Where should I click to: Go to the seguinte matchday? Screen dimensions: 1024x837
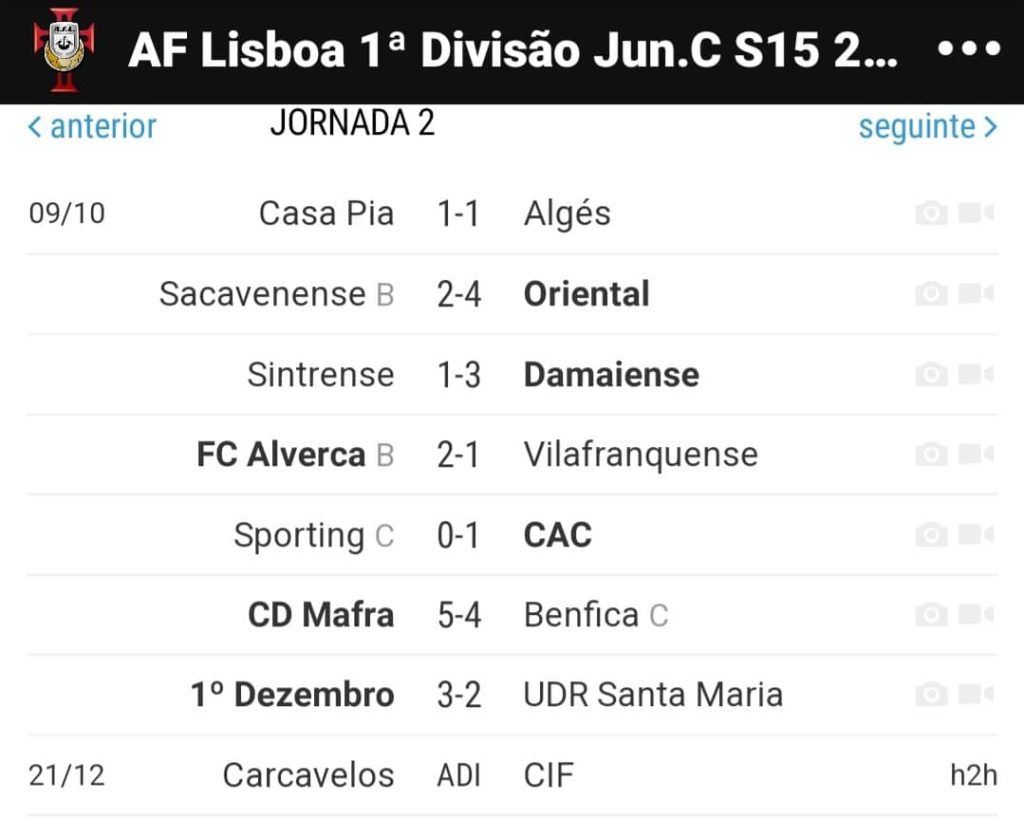coord(928,127)
